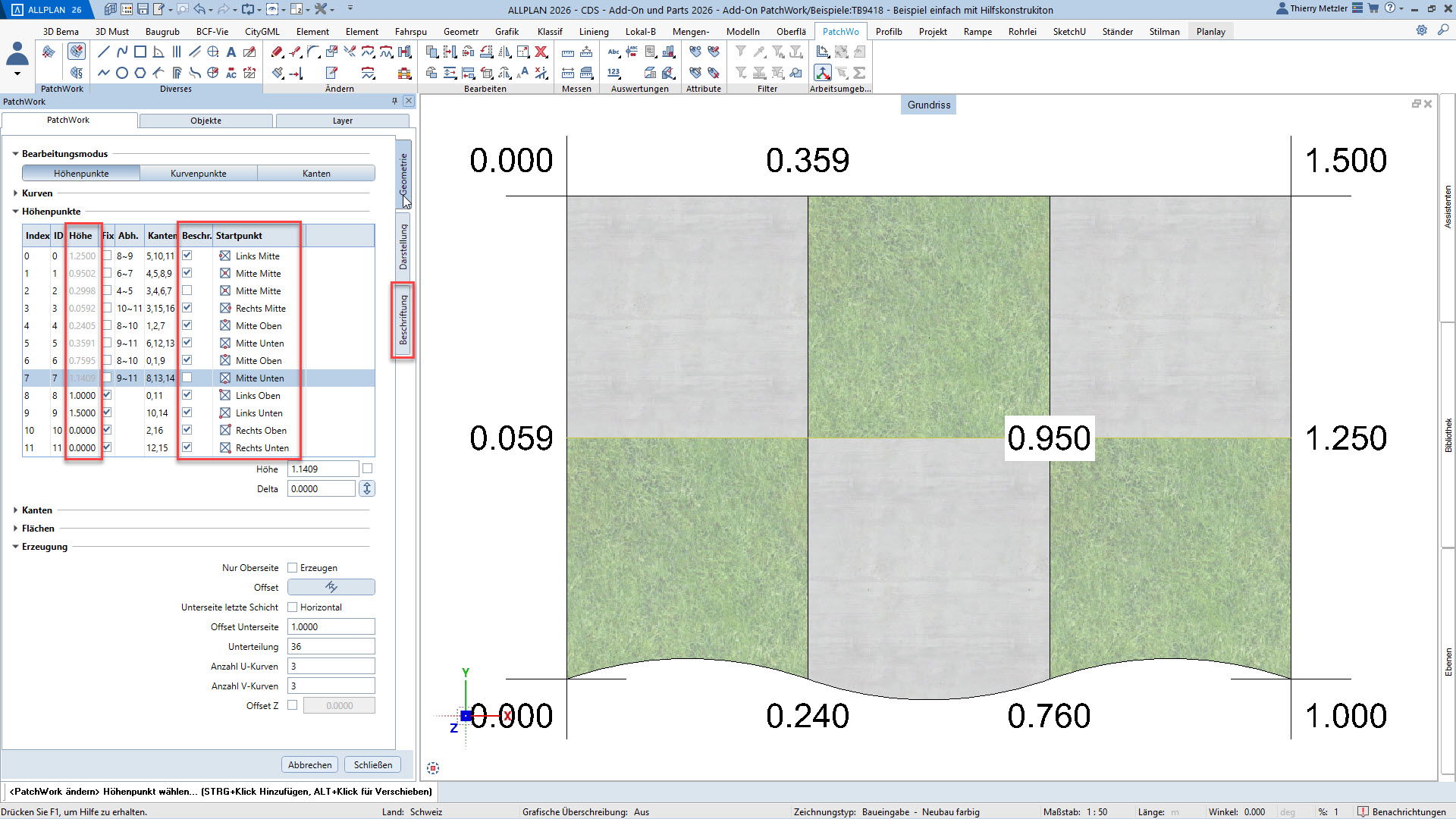Click the red X delete icon
The width and height of the screenshot is (1456, 819).
click(x=541, y=52)
